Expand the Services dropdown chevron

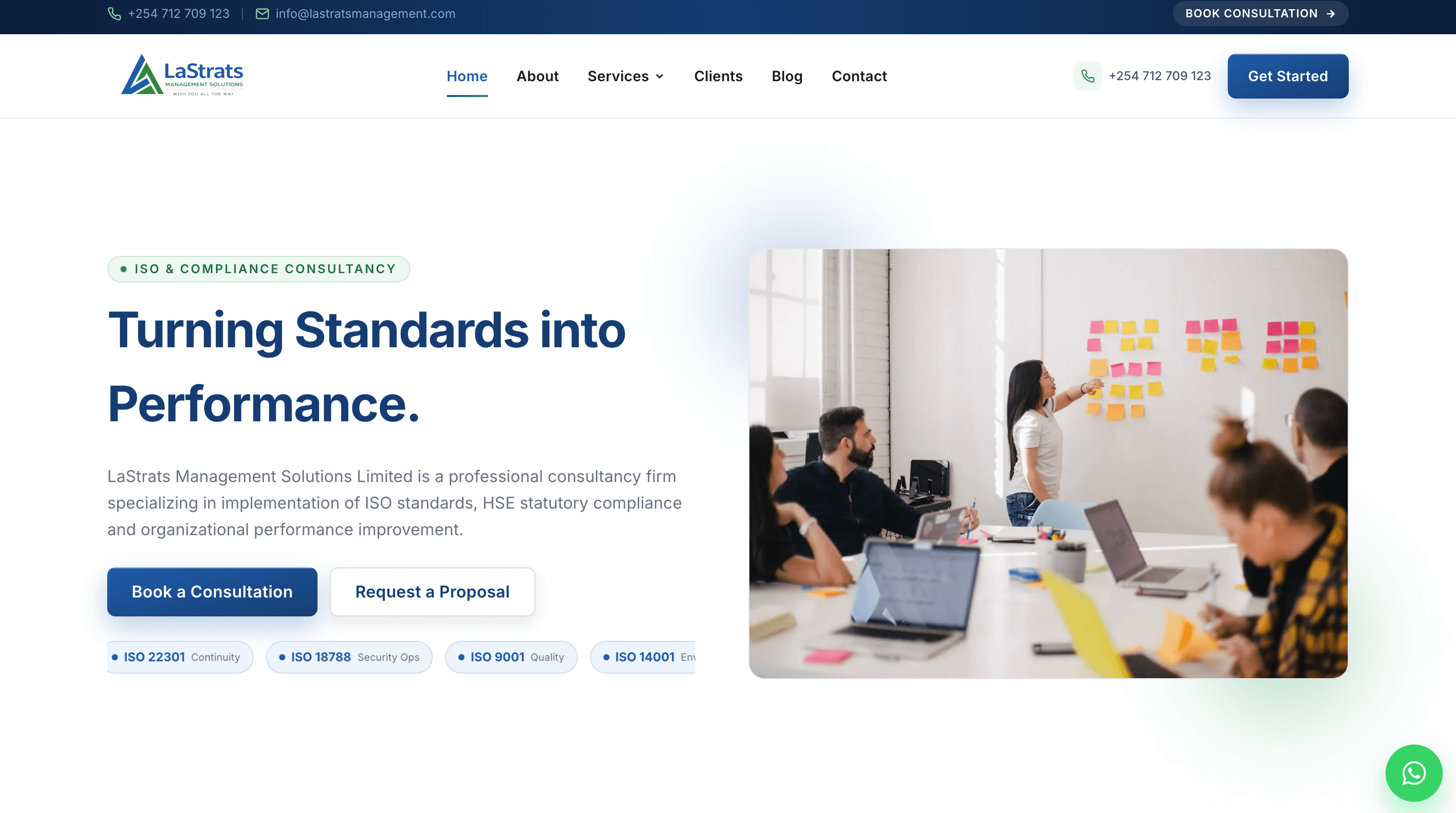click(x=660, y=76)
